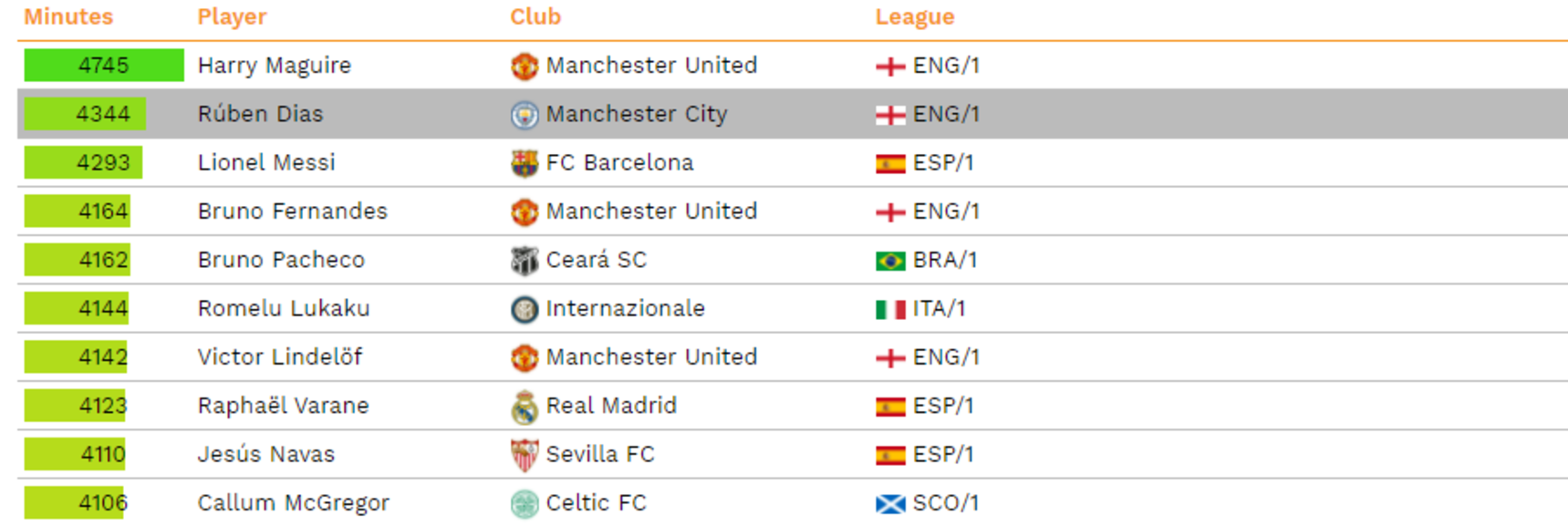The height and width of the screenshot is (526, 1568).
Task: Click the Celtic FC club crest
Action: click(524, 503)
